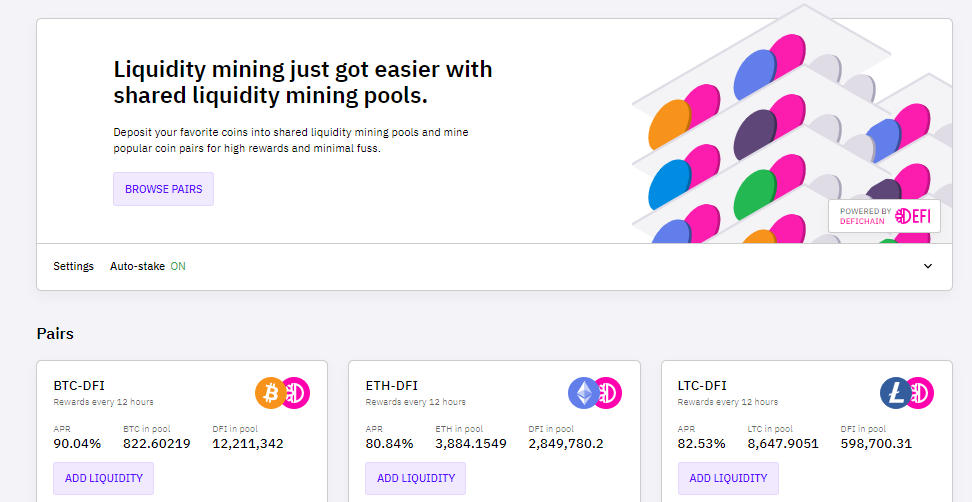Add liquidity to the LTC-DFI pair
This screenshot has width=972, height=502.
(x=728, y=478)
